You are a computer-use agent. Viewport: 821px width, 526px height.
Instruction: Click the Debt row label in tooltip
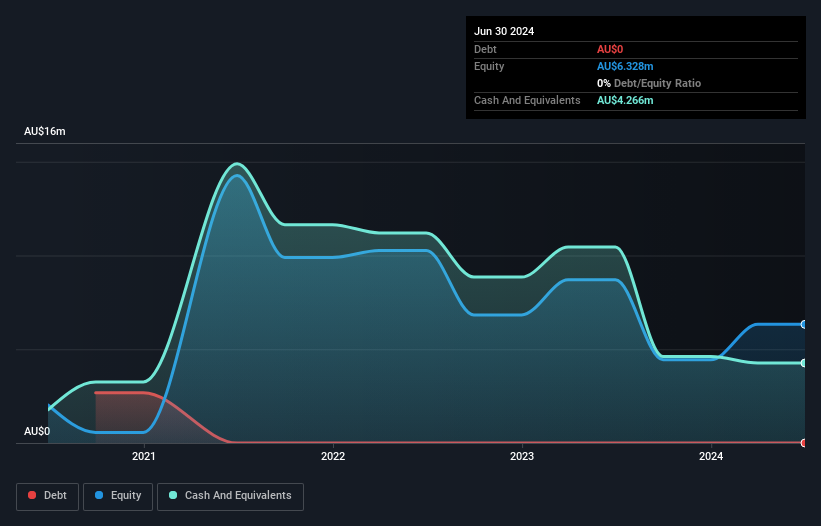485,49
